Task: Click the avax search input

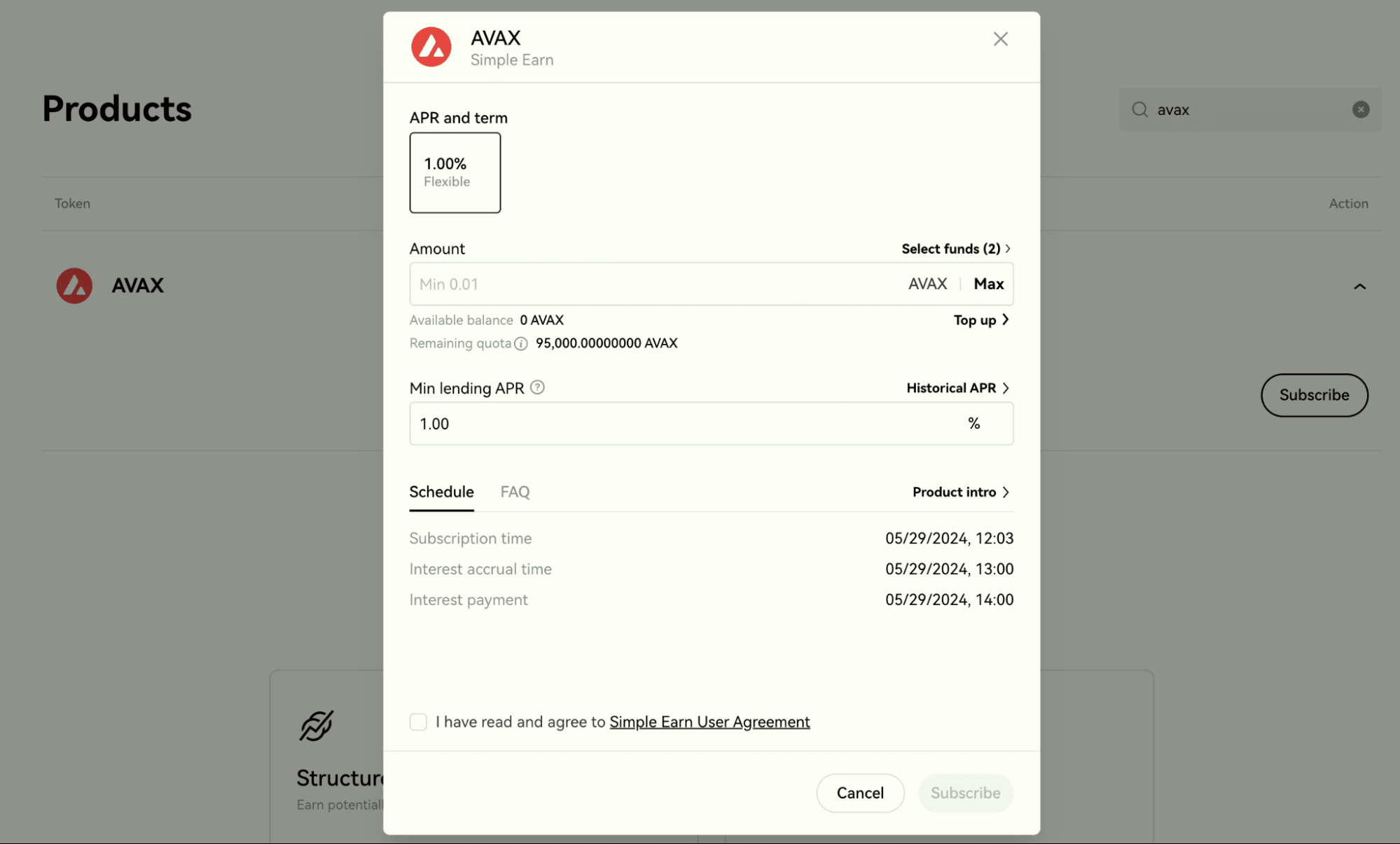Action: 1250,109
